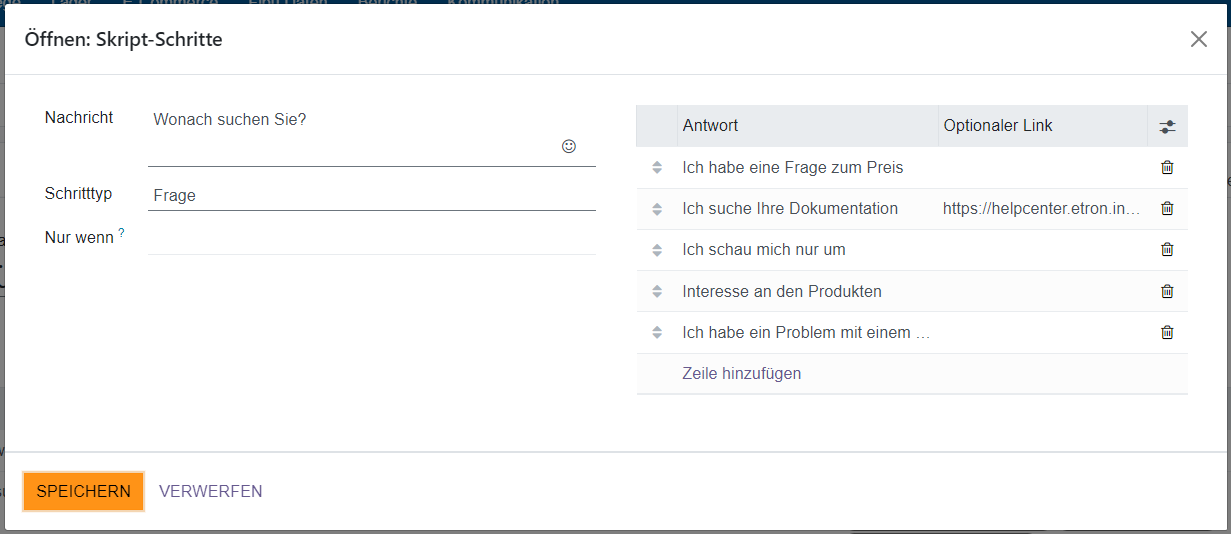Delete the 'Interesse an den Produkten' answer
Screen dimensions: 1231x534
1166,291
